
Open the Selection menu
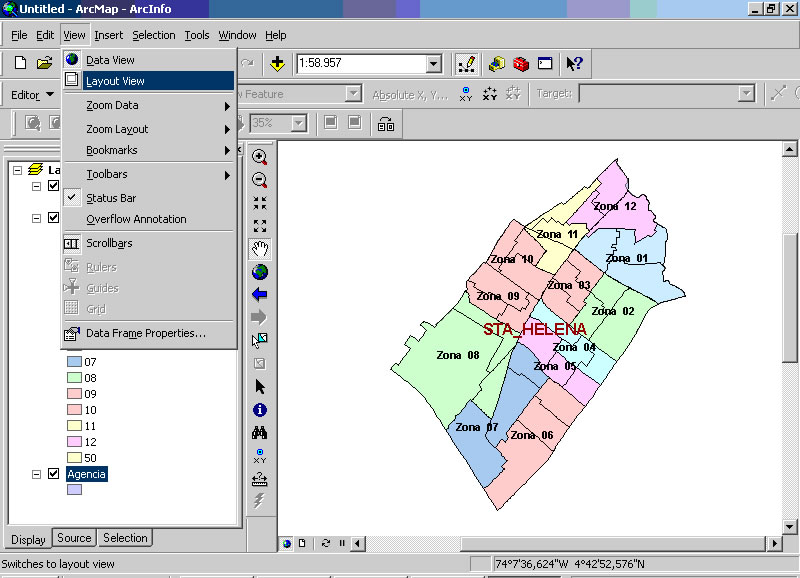154,35
